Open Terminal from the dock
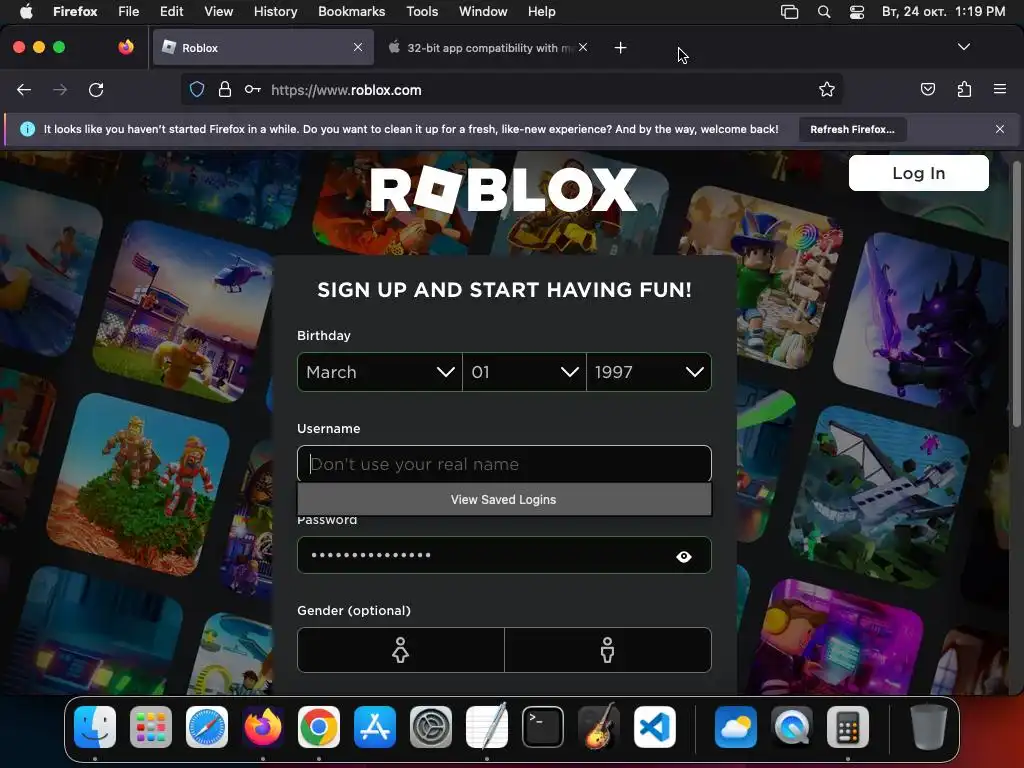Image resolution: width=1024 pixels, height=768 pixels. point(543,727)
